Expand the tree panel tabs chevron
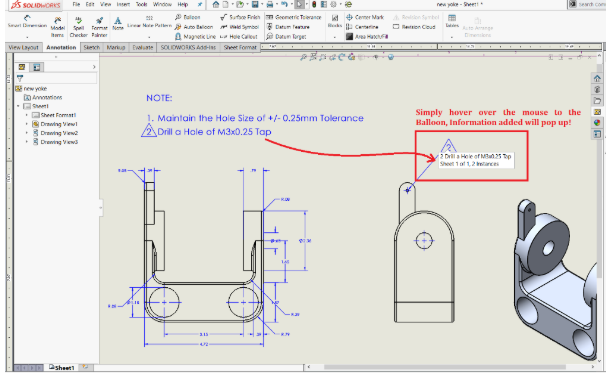 94,67
